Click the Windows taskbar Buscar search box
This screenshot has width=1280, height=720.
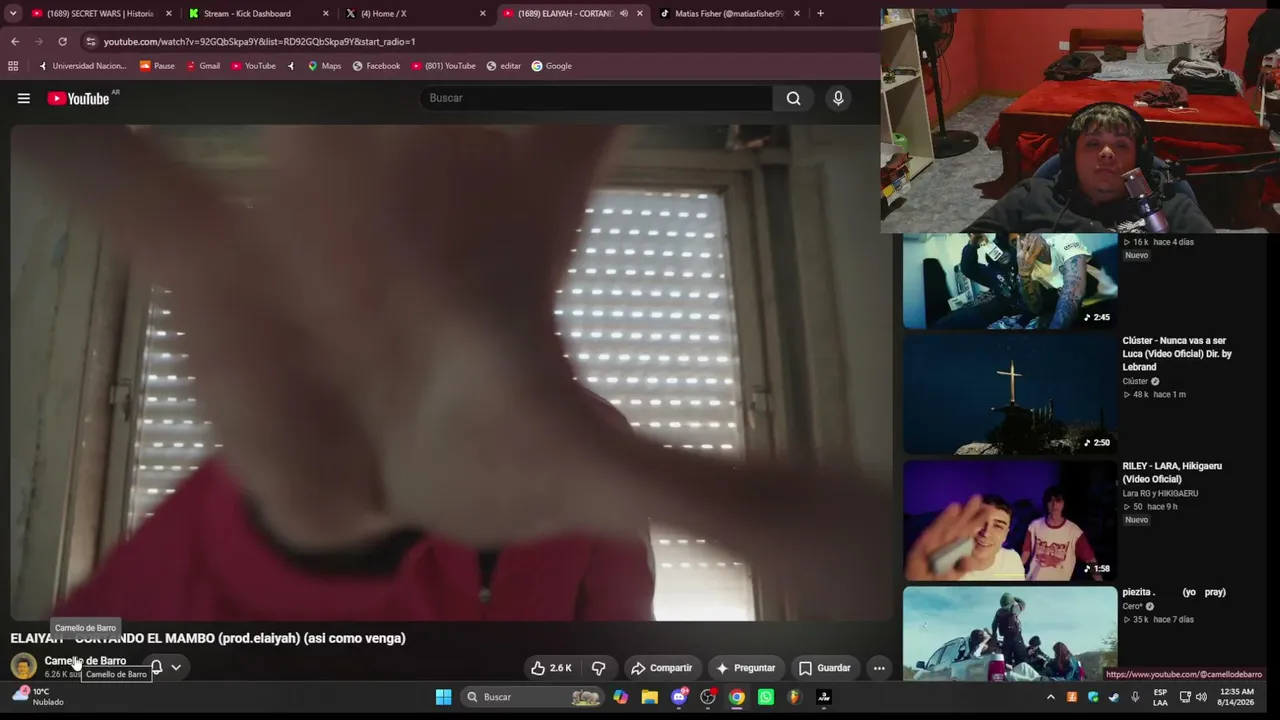click(x=533, y=697)
